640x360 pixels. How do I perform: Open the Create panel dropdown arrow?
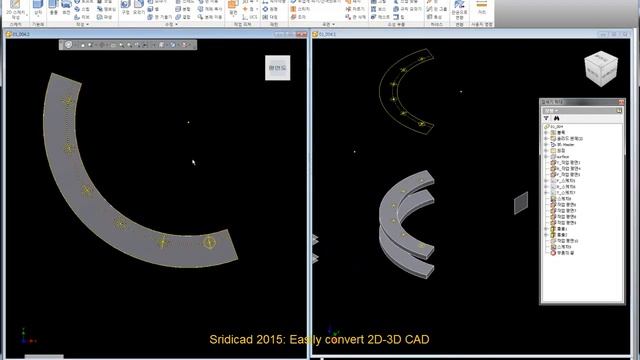tap(87, 24)
